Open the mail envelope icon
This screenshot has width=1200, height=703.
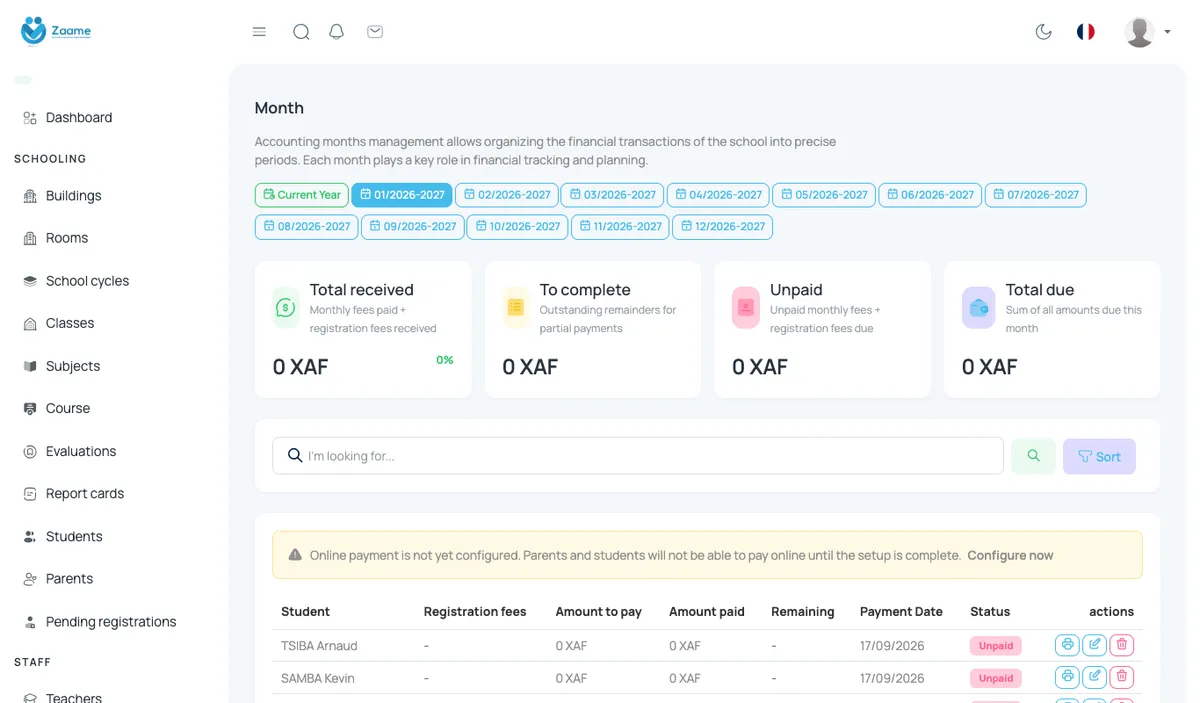(x=375, y=32)
